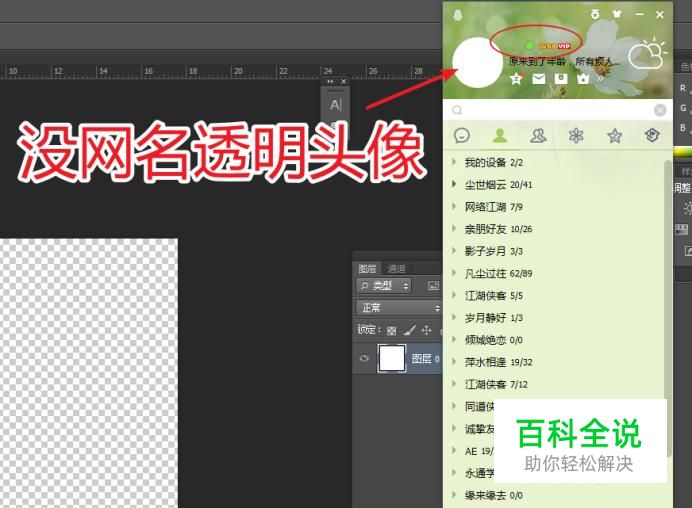Close the floating Character icon panel

343,81
